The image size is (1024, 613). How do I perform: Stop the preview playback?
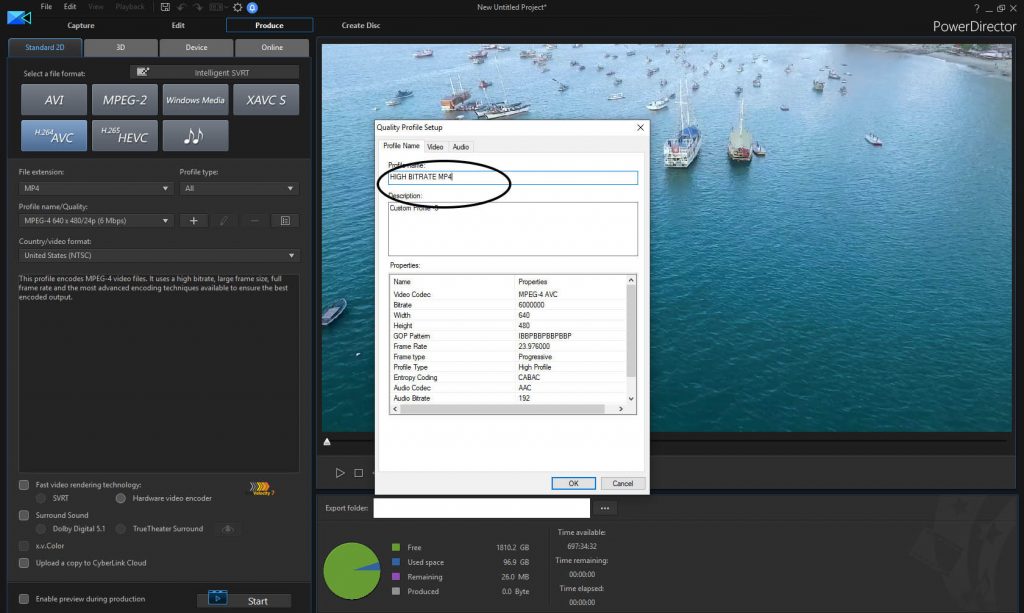tap(359, 473)
